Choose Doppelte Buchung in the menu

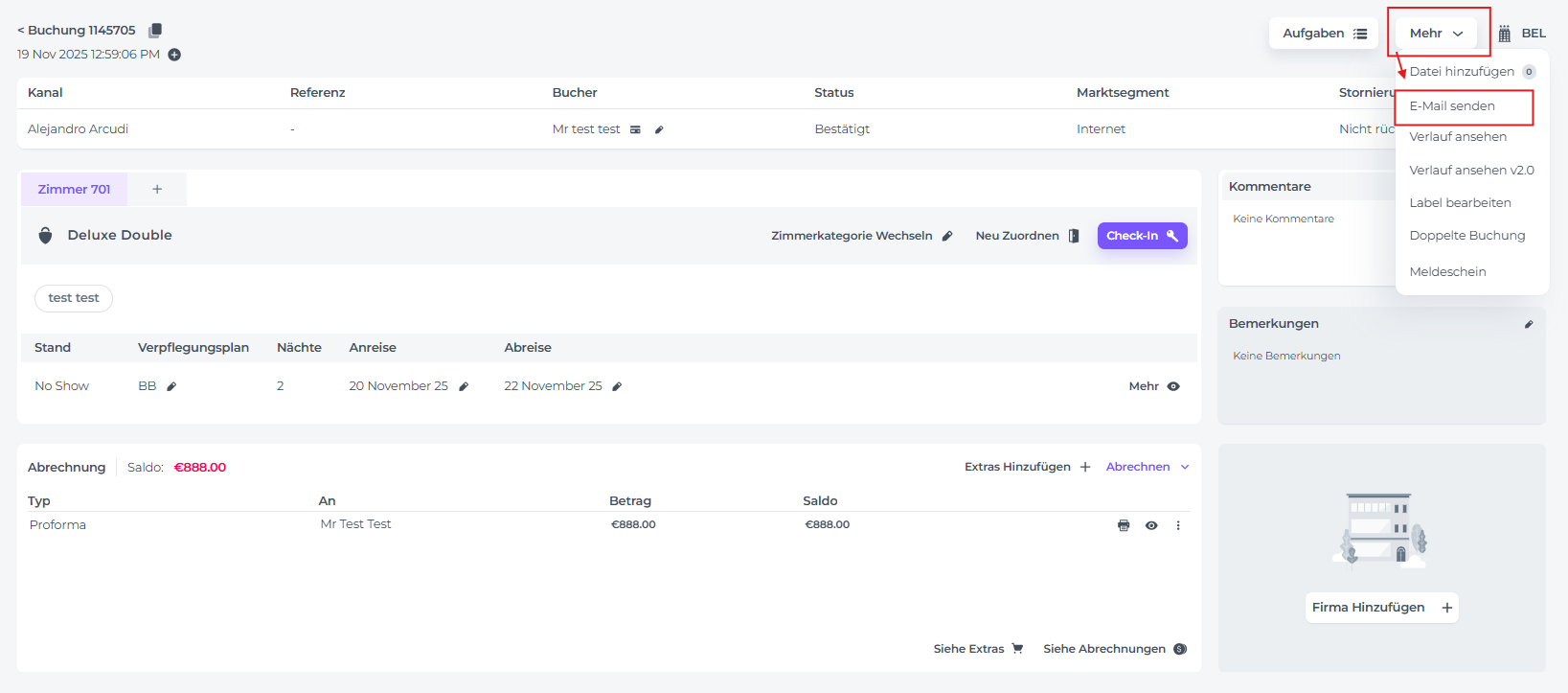(x=1466, y=236)
